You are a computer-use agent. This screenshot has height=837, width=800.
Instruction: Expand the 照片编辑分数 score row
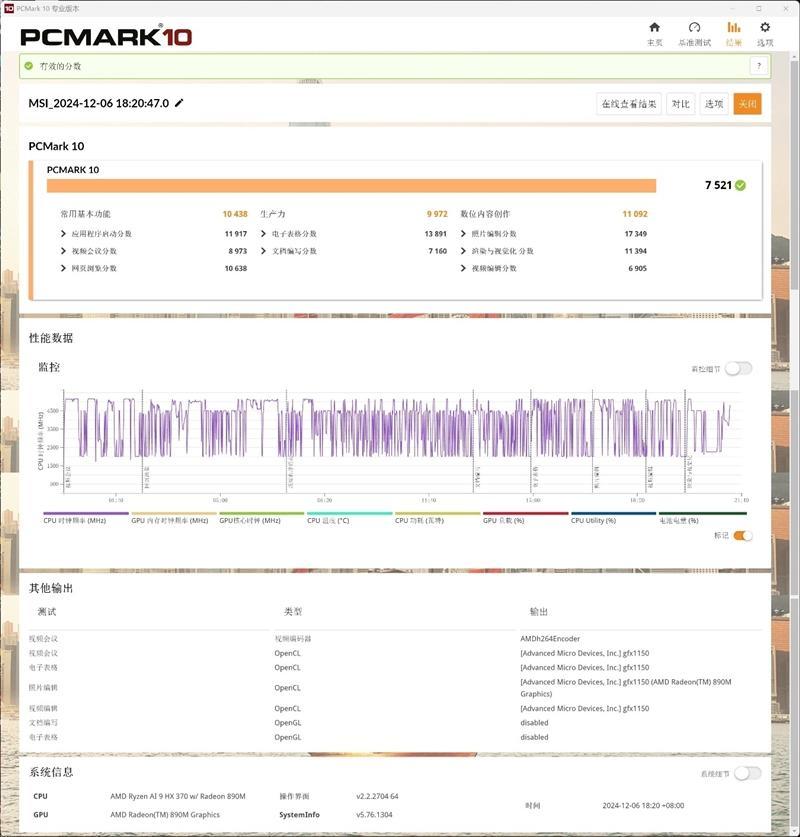click(464, 234)
